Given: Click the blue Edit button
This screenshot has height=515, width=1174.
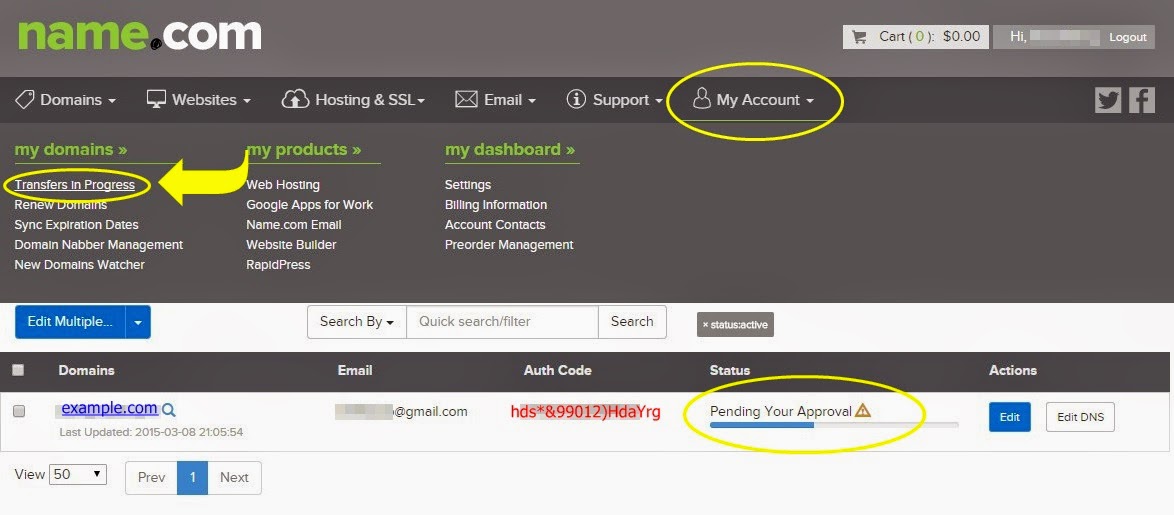Looking at the screenshot, I should tap(1009, 417).
